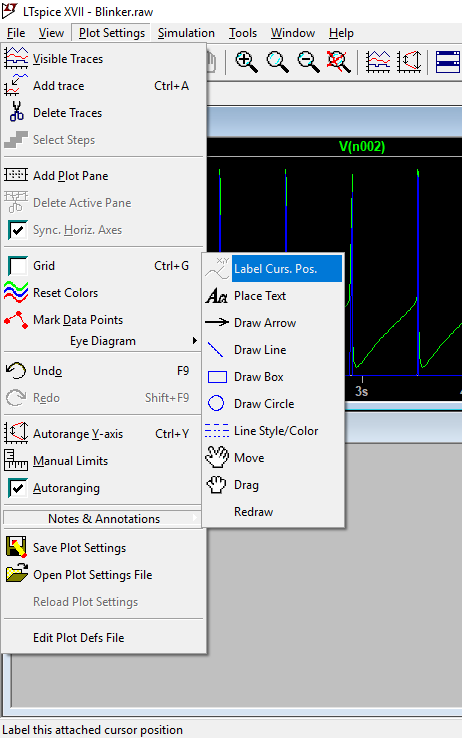Click the Place Text Aa icon
The height and width of the screenshot is (738, 462).
pyautogui.click(x=216, y=296)
